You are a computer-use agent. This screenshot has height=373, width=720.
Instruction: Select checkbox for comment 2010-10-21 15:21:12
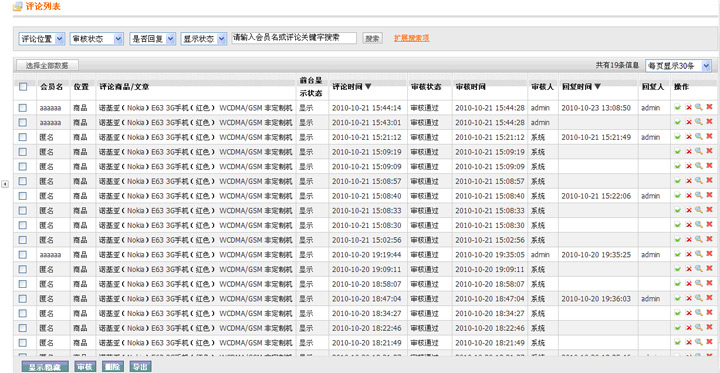click(23, 137)
